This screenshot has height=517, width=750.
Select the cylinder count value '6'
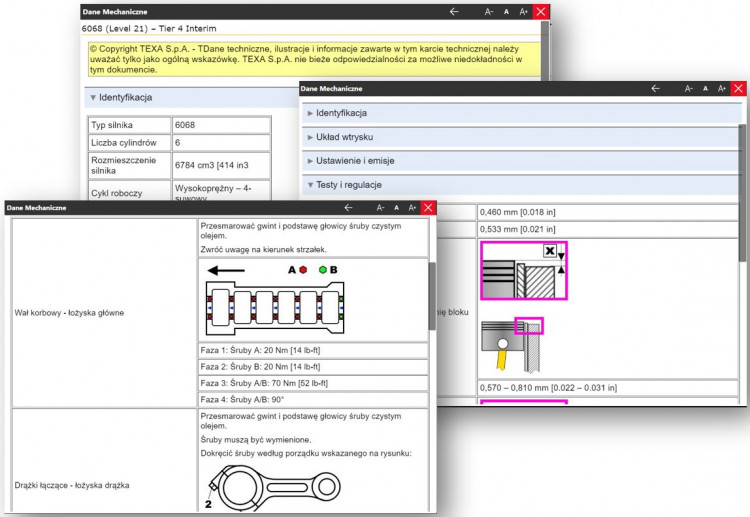click(221, 143)
